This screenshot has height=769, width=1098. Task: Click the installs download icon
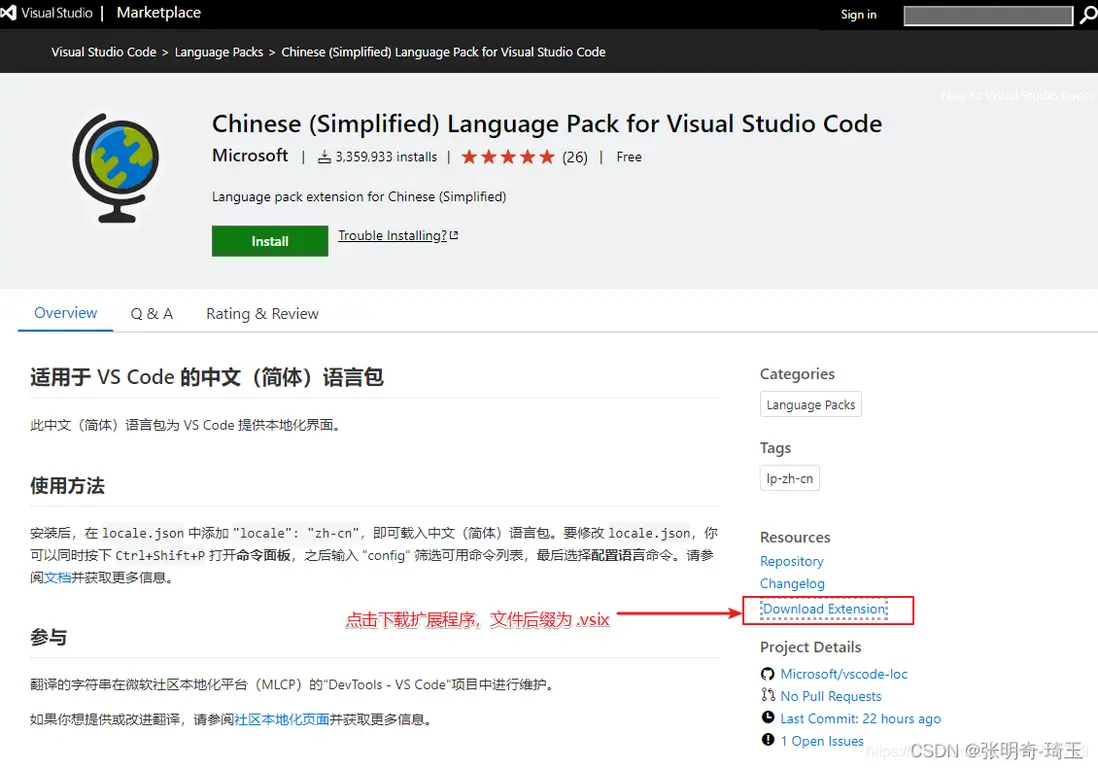point(324,157)
